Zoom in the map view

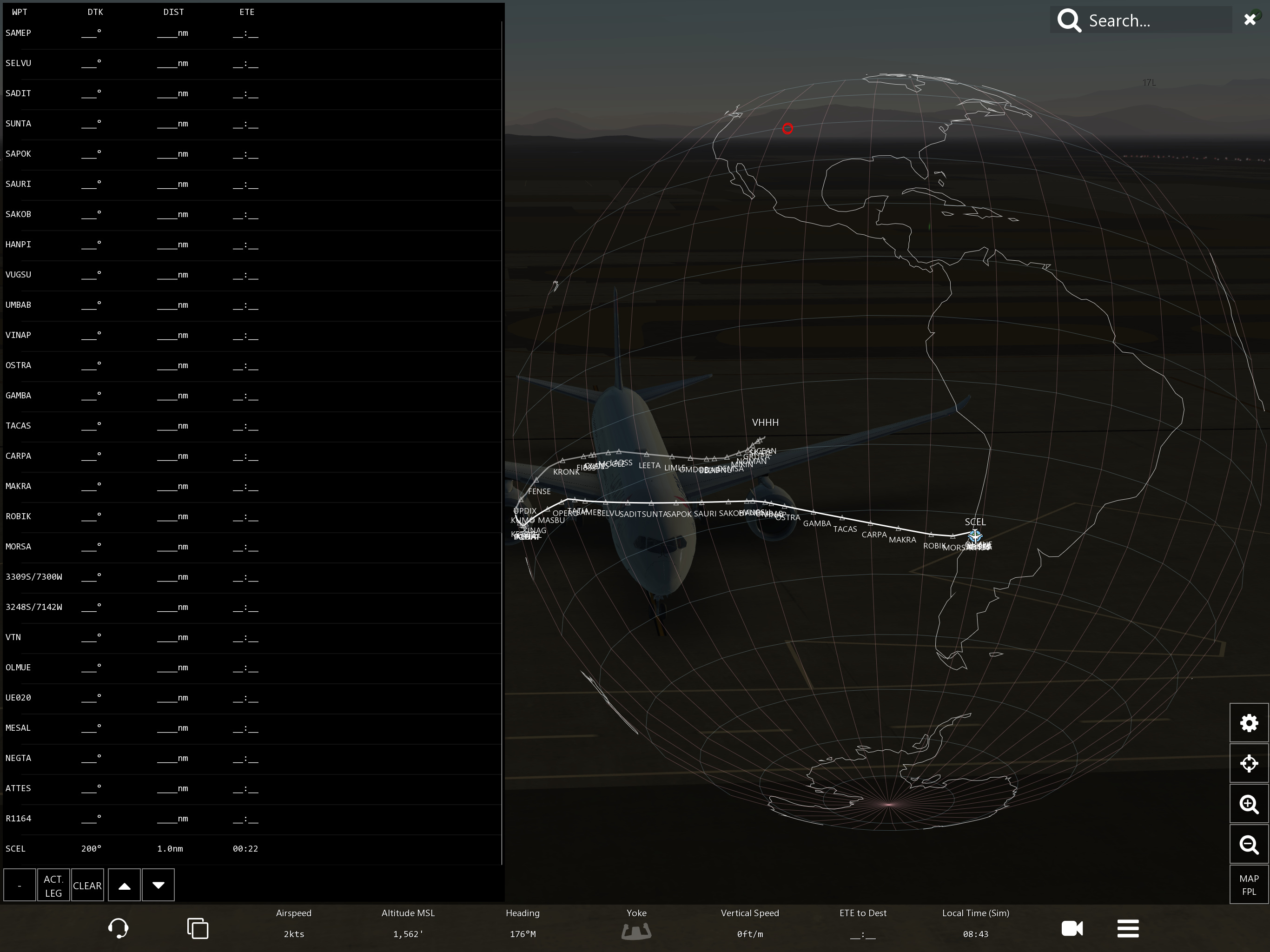click(1249, 804)
